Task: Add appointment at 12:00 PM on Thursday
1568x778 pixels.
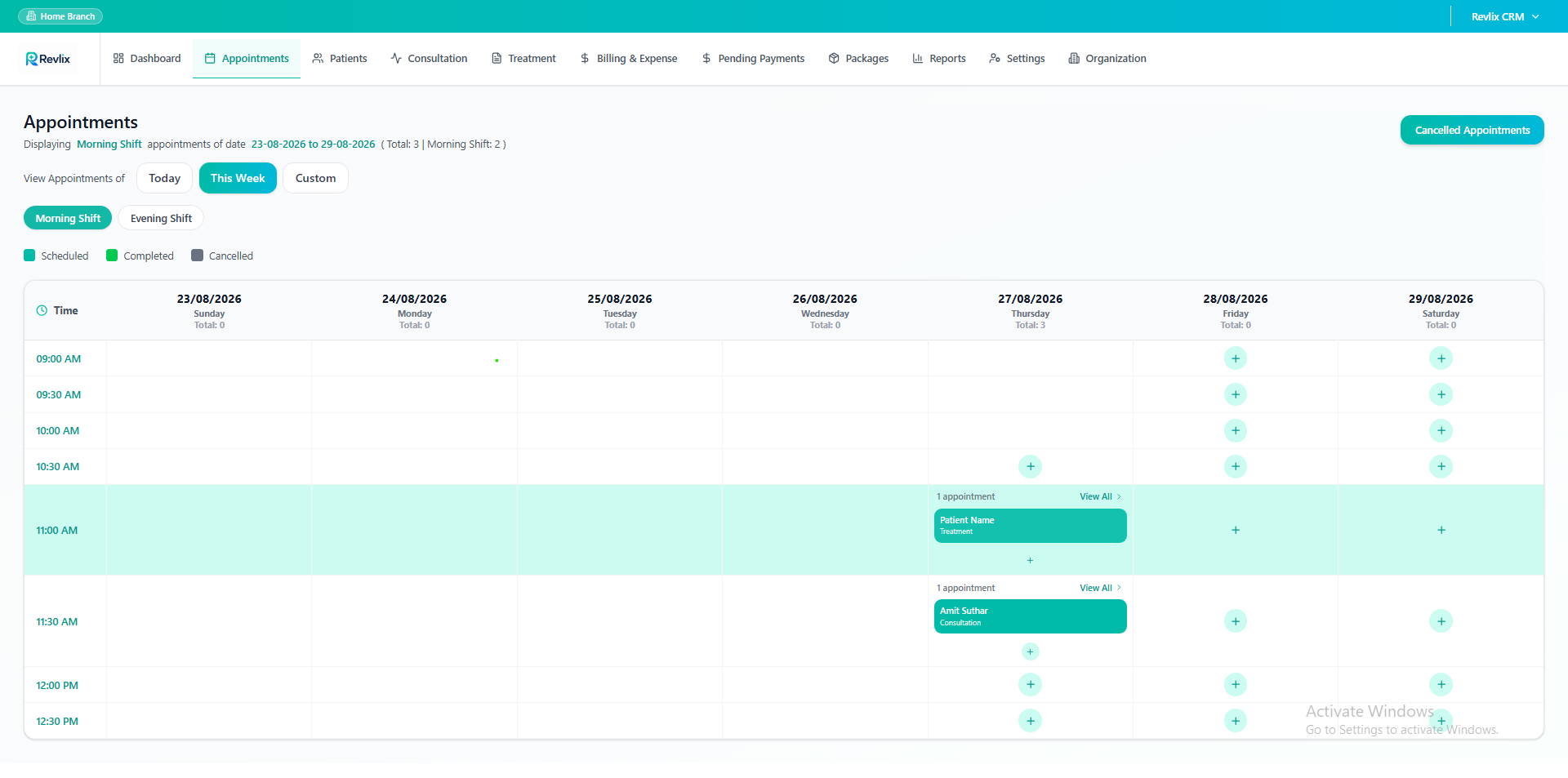Action: click(x=1030, y=684)
